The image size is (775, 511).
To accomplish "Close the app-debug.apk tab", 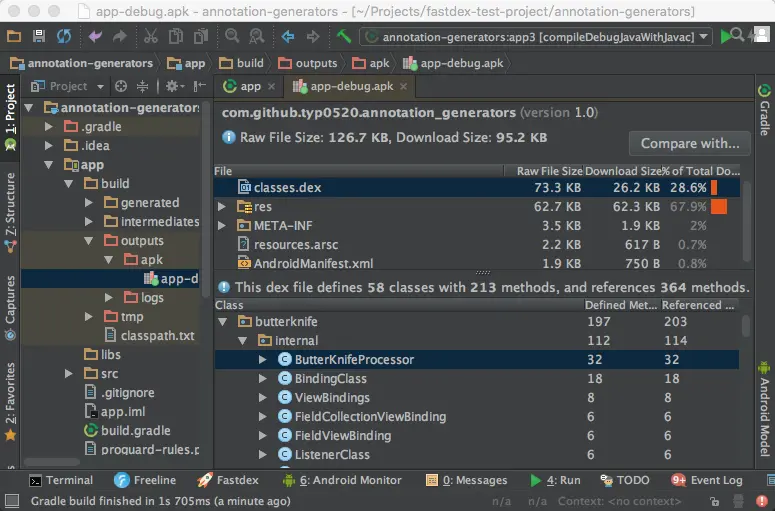I will (x=403, y=86).
